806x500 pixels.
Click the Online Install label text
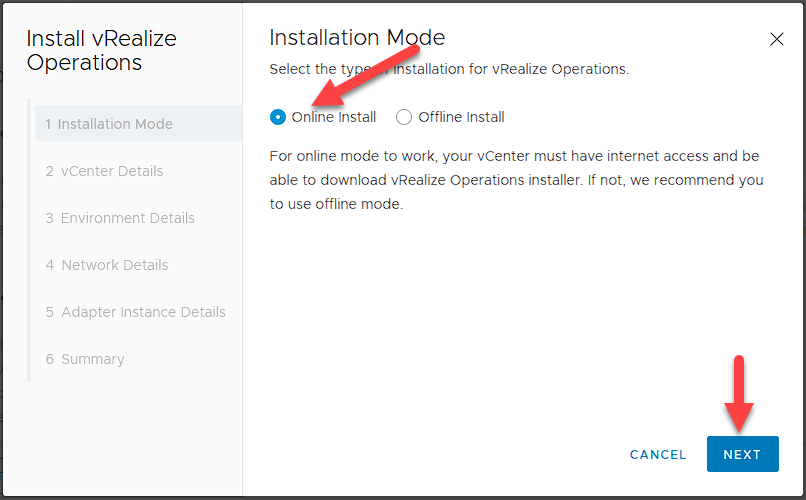(x=334, y=117)
